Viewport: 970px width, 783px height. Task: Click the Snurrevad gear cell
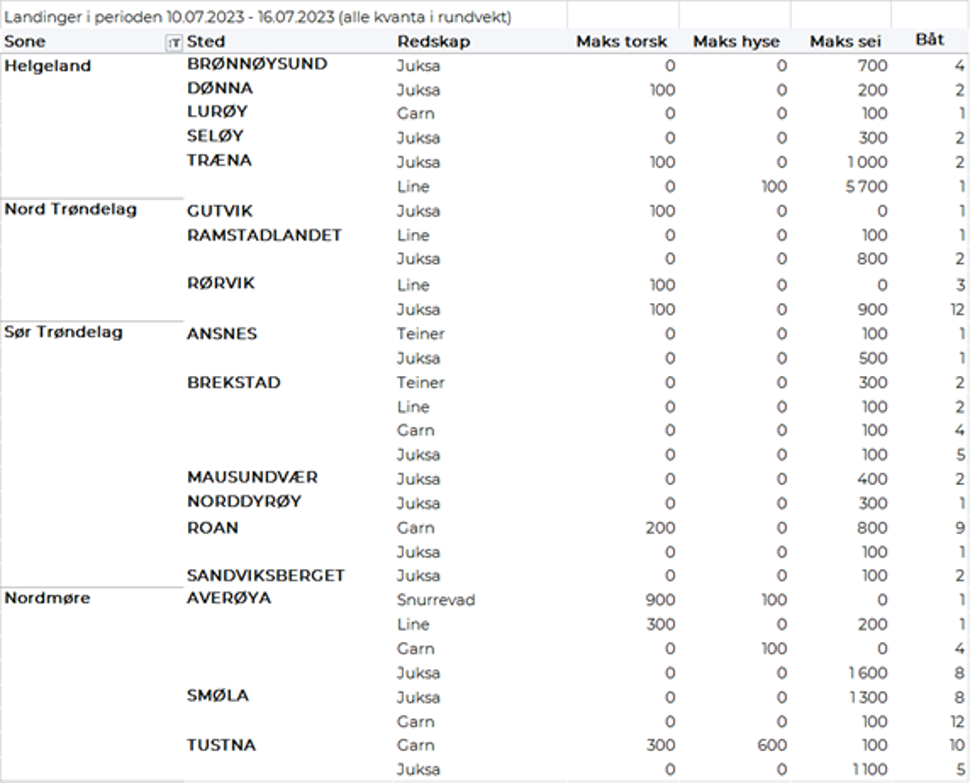[435, 600]
